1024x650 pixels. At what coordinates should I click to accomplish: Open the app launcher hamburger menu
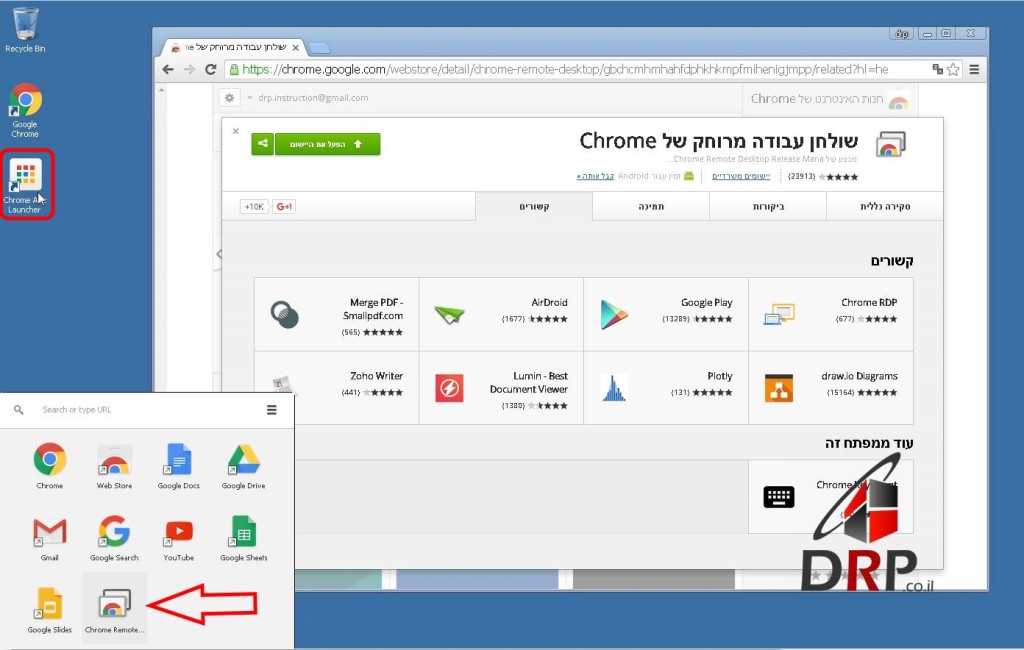click(x=271, y=409)
